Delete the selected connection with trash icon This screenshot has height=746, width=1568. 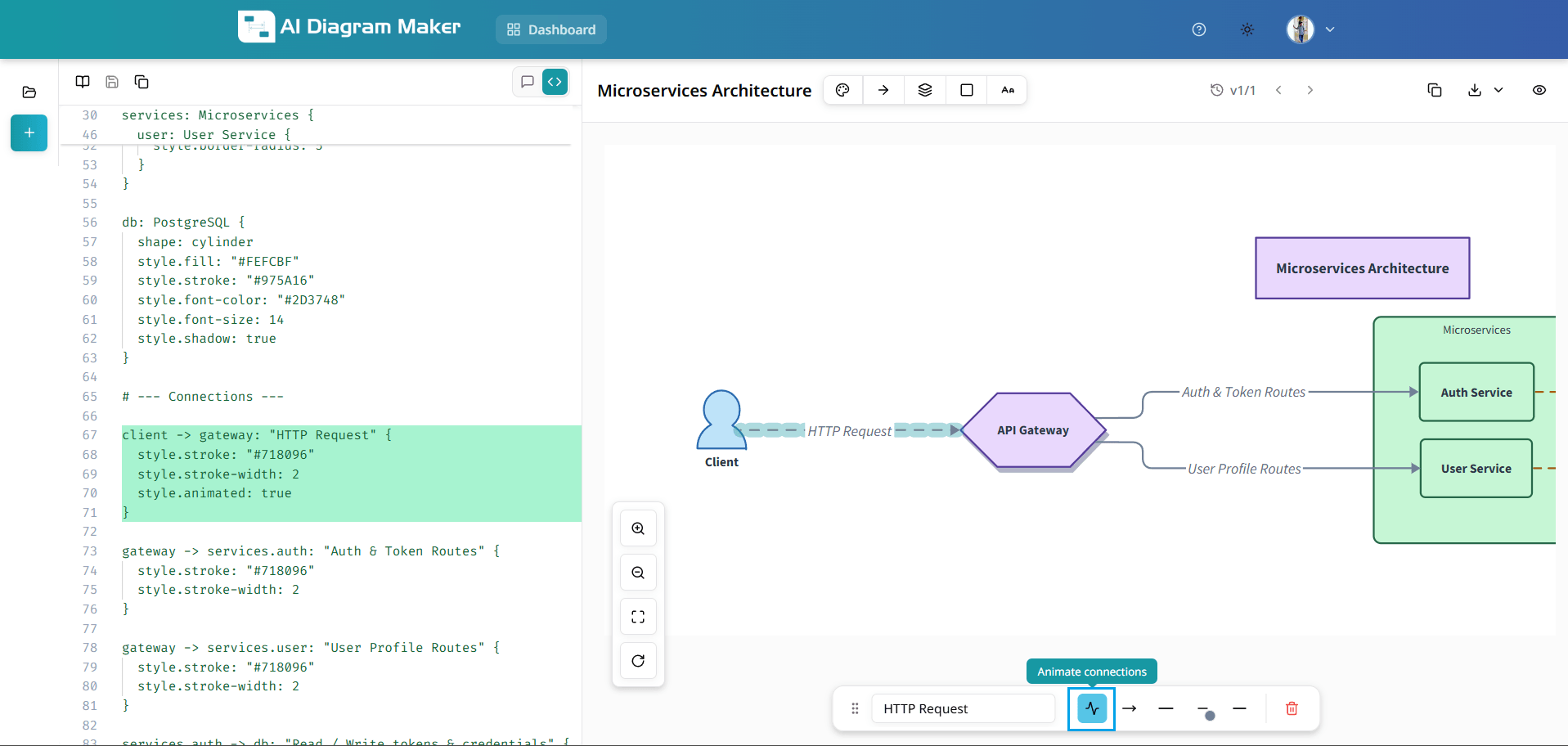click(1292, 708)
